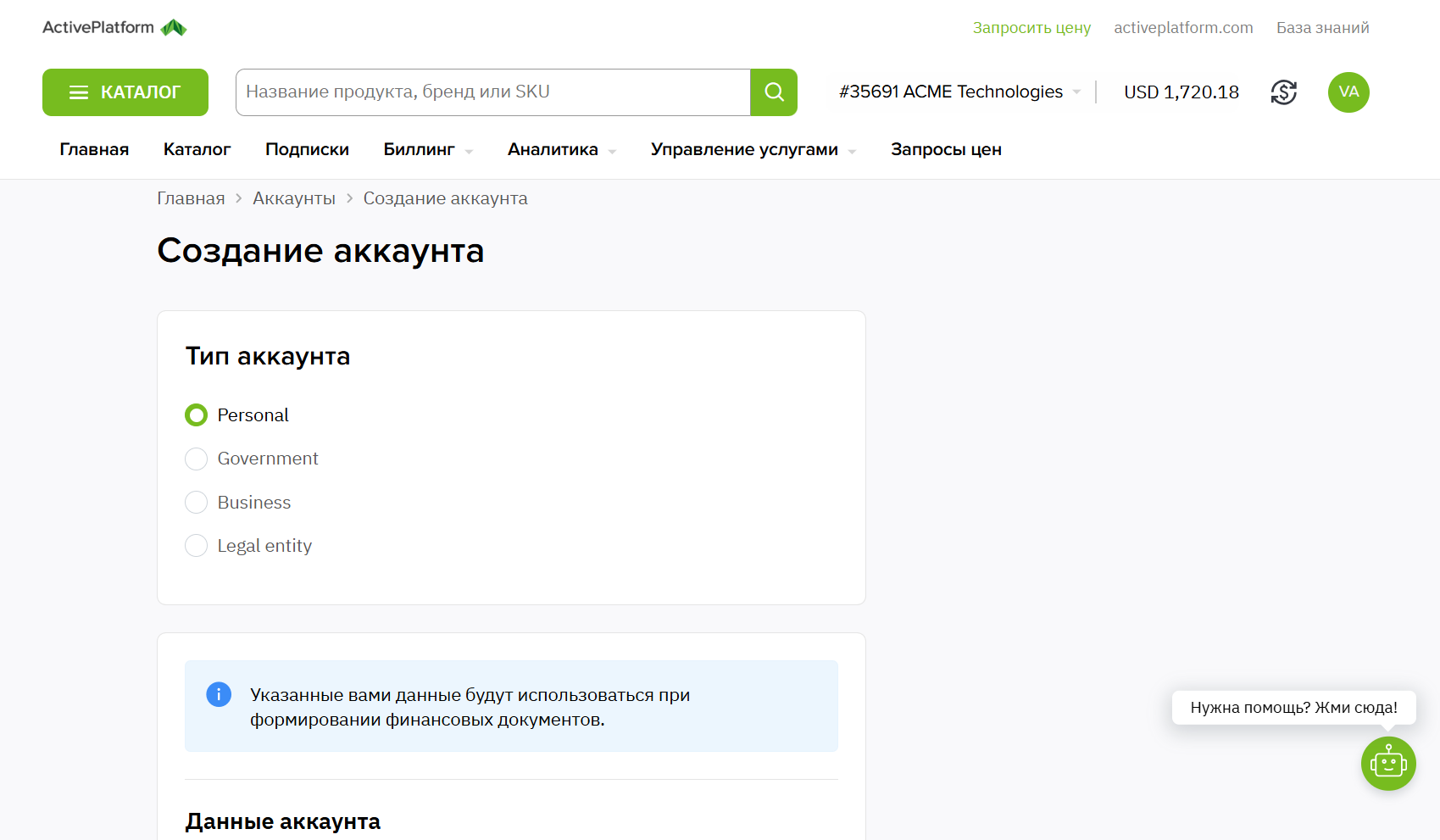Open the currency exchange refresh icon

click(x=1284, y=92)
